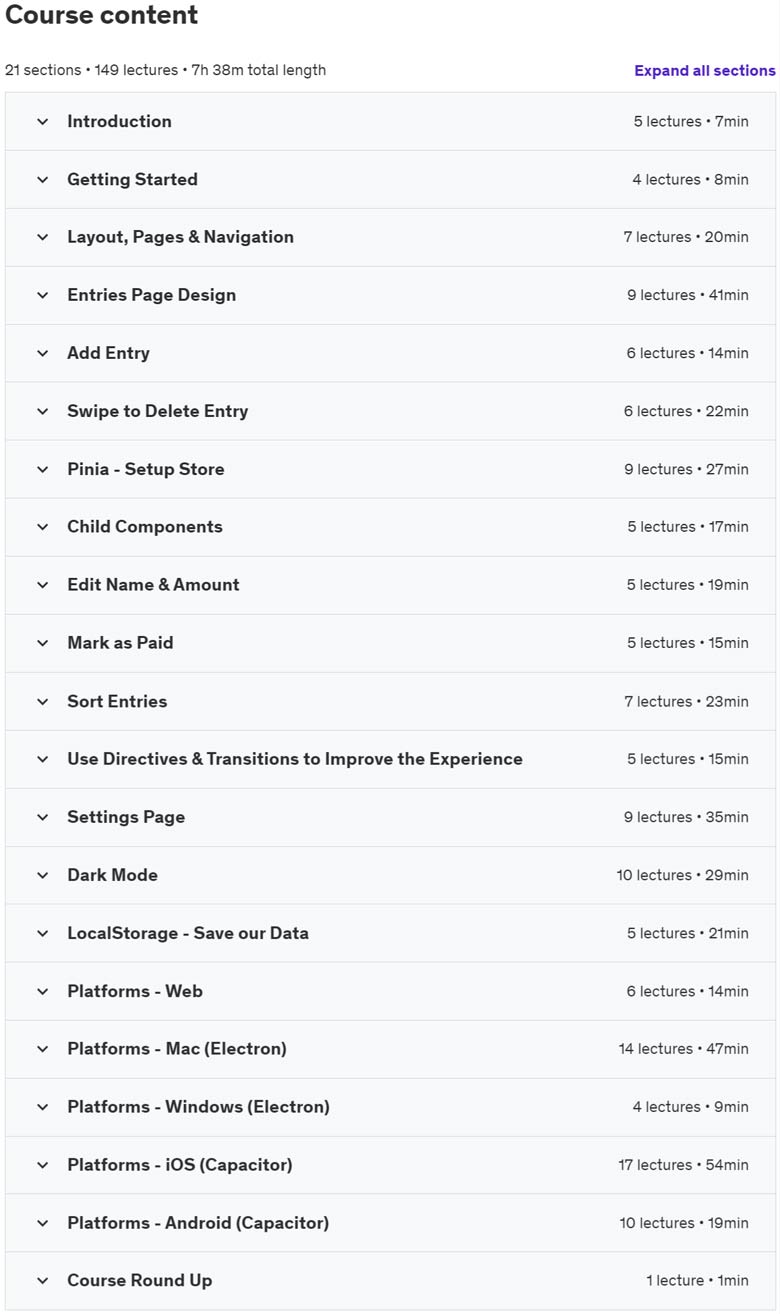Click the 17 lectures • 54min iOS label

683,1165
